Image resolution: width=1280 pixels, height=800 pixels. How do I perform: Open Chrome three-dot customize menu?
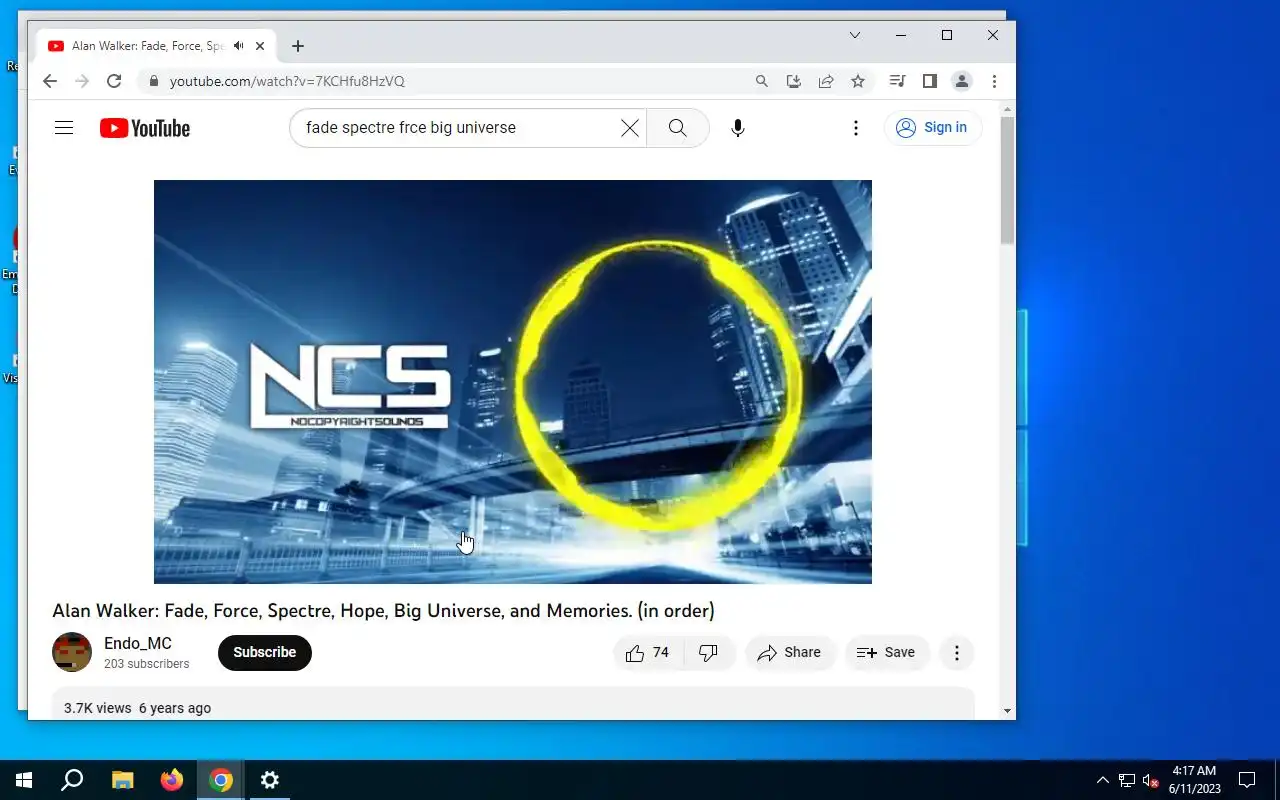994,81
